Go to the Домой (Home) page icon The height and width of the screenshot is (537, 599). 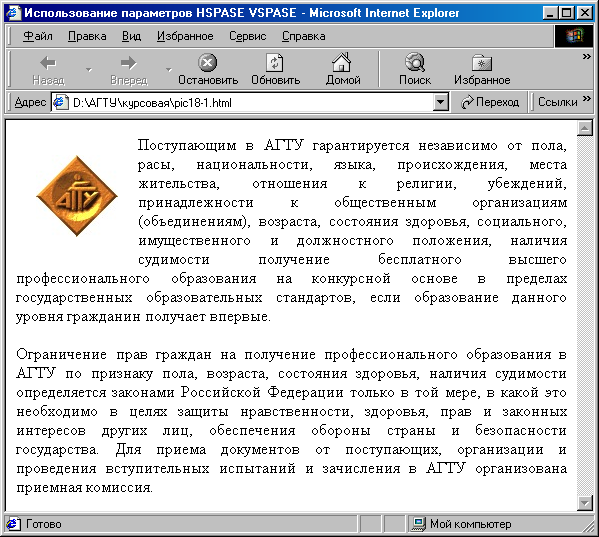point(342,62)
